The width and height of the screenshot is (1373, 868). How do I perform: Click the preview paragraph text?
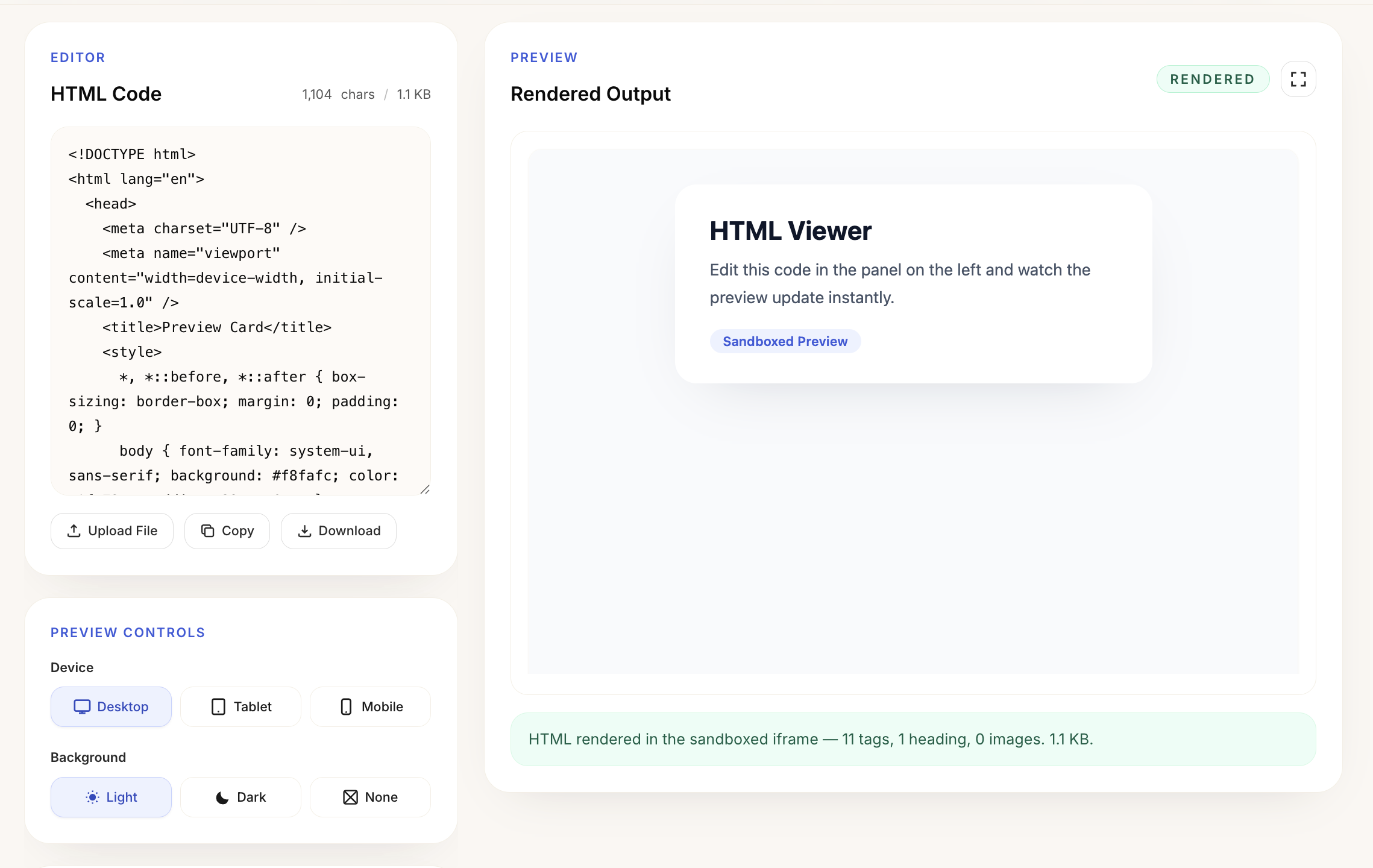click(x=900, y=284)
